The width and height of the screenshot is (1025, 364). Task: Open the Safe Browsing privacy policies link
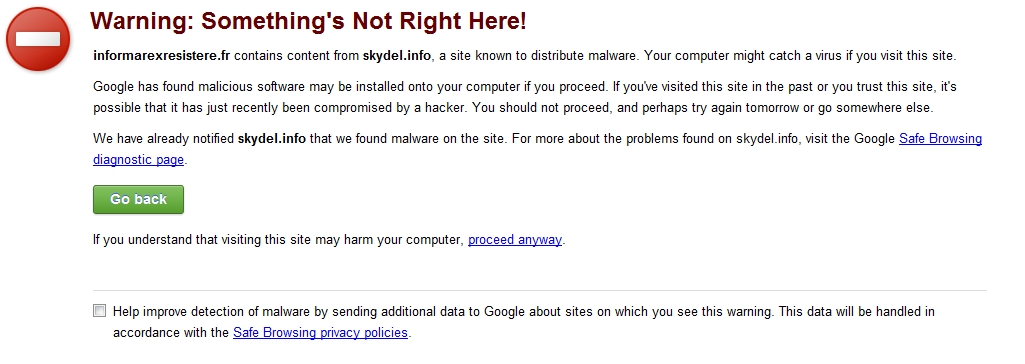coord(320,333)
